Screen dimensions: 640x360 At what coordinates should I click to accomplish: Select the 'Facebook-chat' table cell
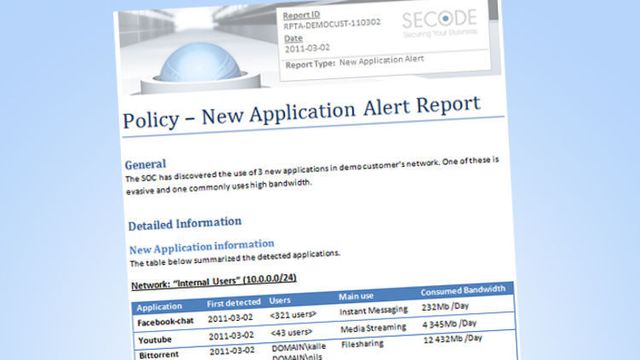[165, 322]
